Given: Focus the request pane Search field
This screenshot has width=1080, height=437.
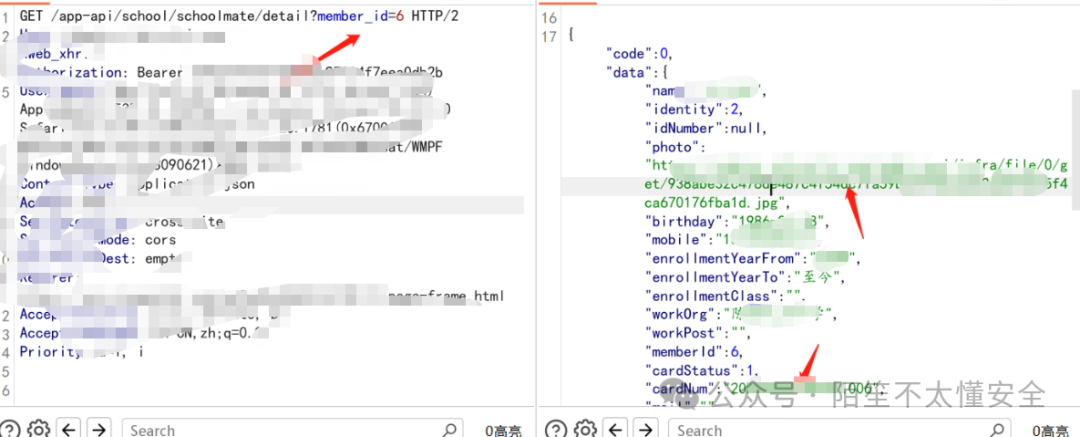Looking at the screenshot, I should click(x=291, y=429).
